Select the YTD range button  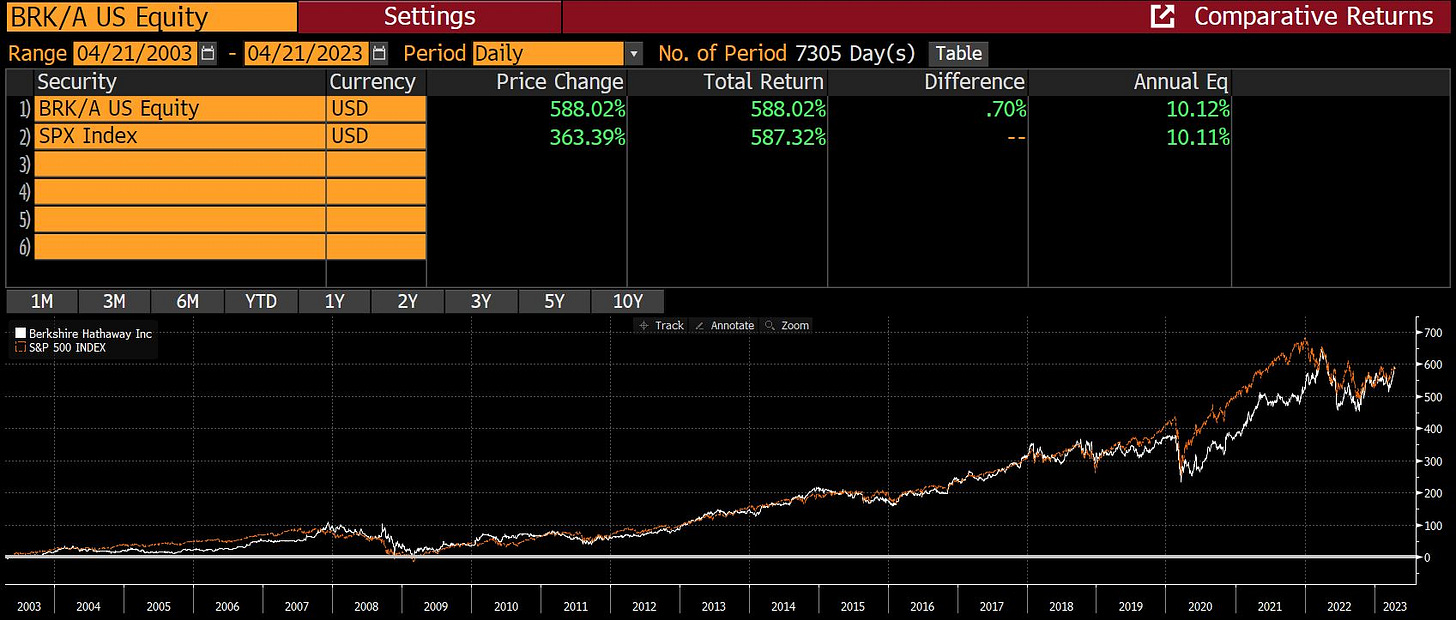pyautogui.click(x=261, y=301)
